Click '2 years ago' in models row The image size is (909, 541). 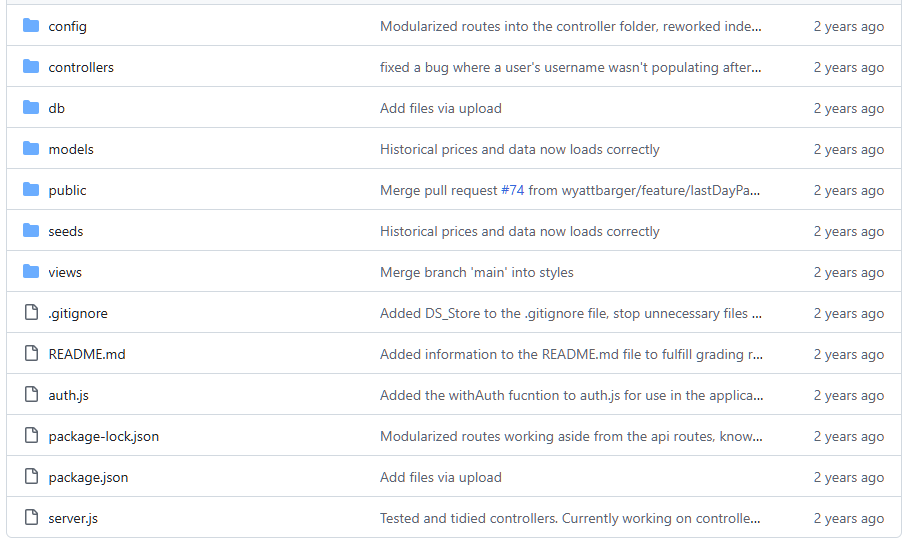click(x=849, y=150)
